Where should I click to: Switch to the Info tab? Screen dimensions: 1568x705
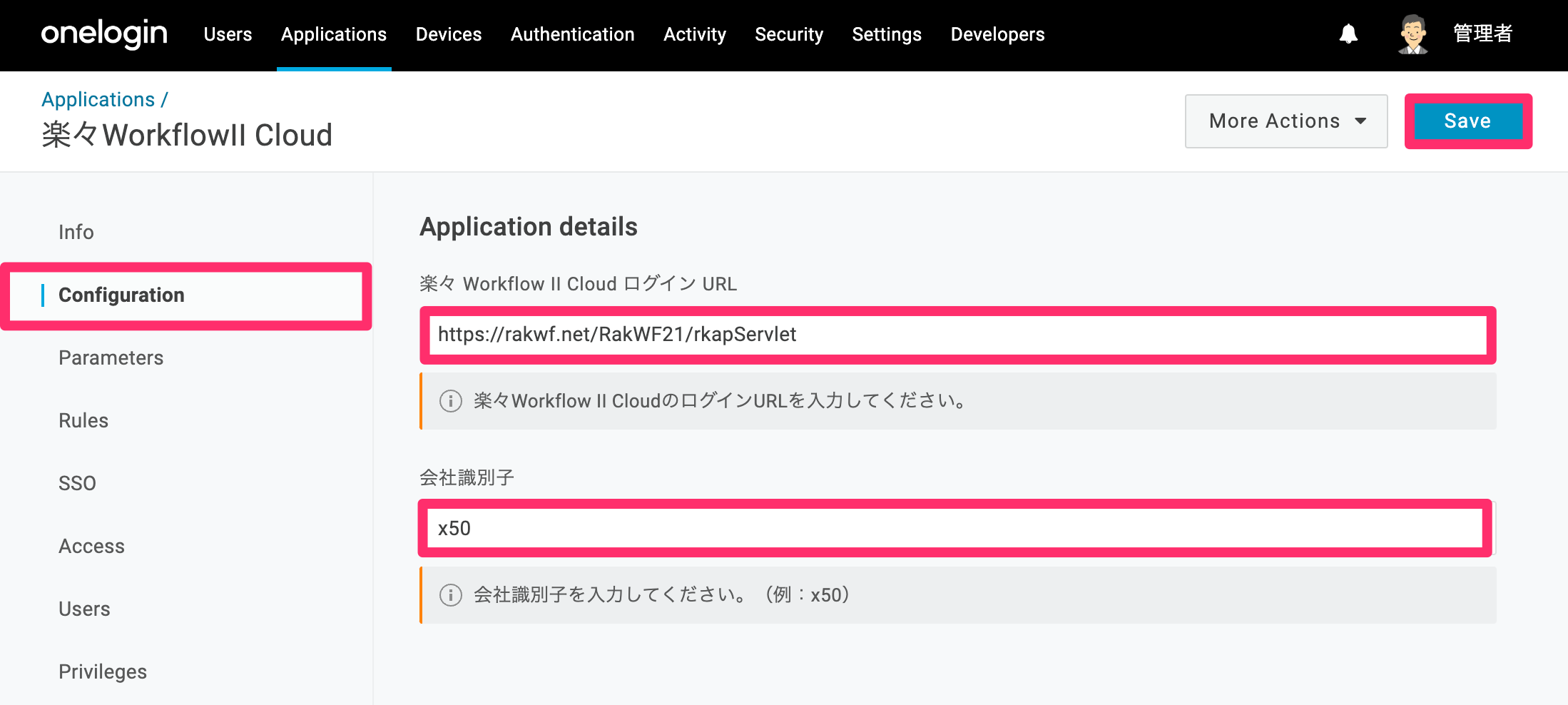tap(76, 232)
